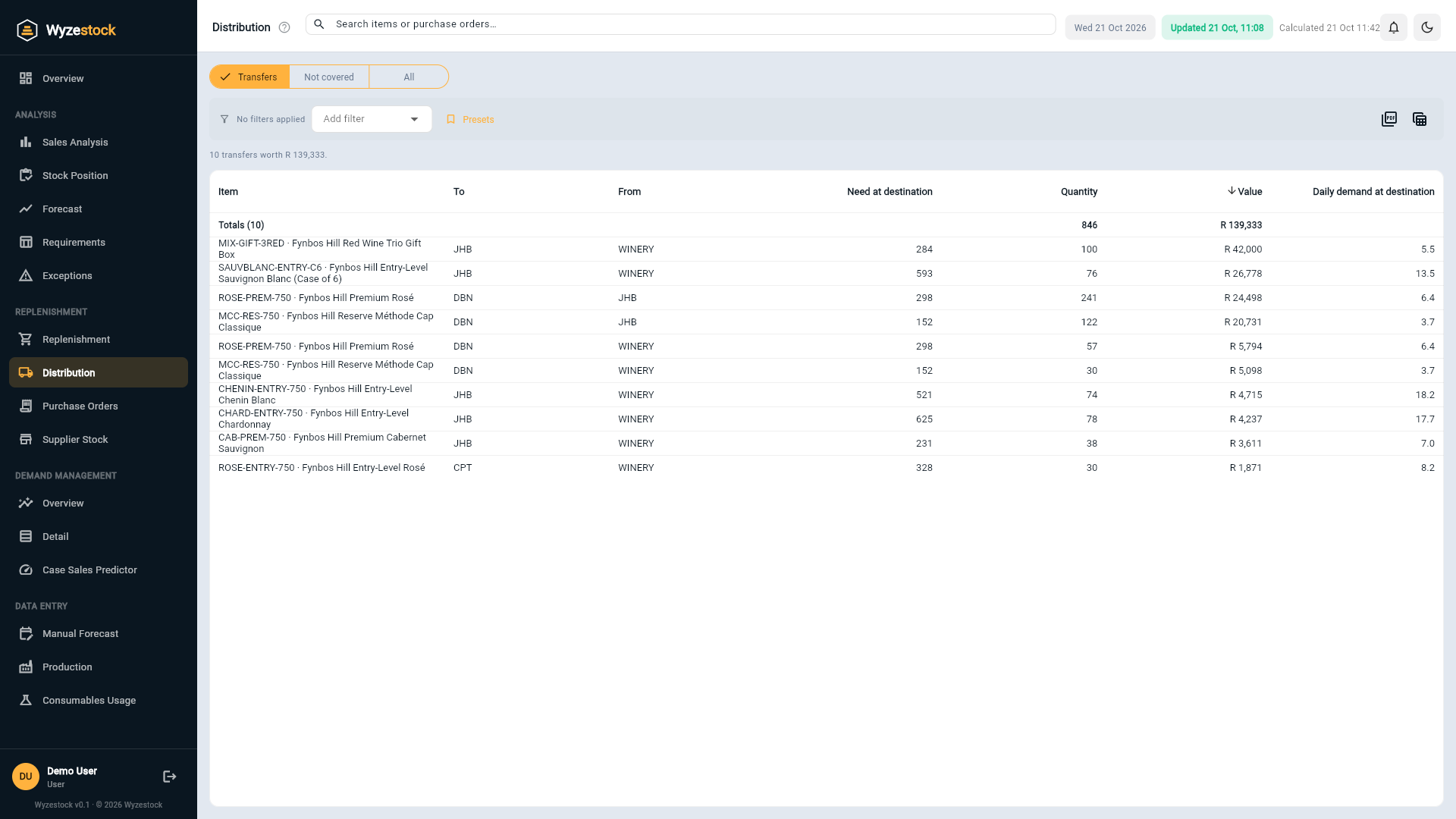This screenshot has width=1456, height=819.
Task: Click the R 139,333 totals value
Action: [1241, 225]
